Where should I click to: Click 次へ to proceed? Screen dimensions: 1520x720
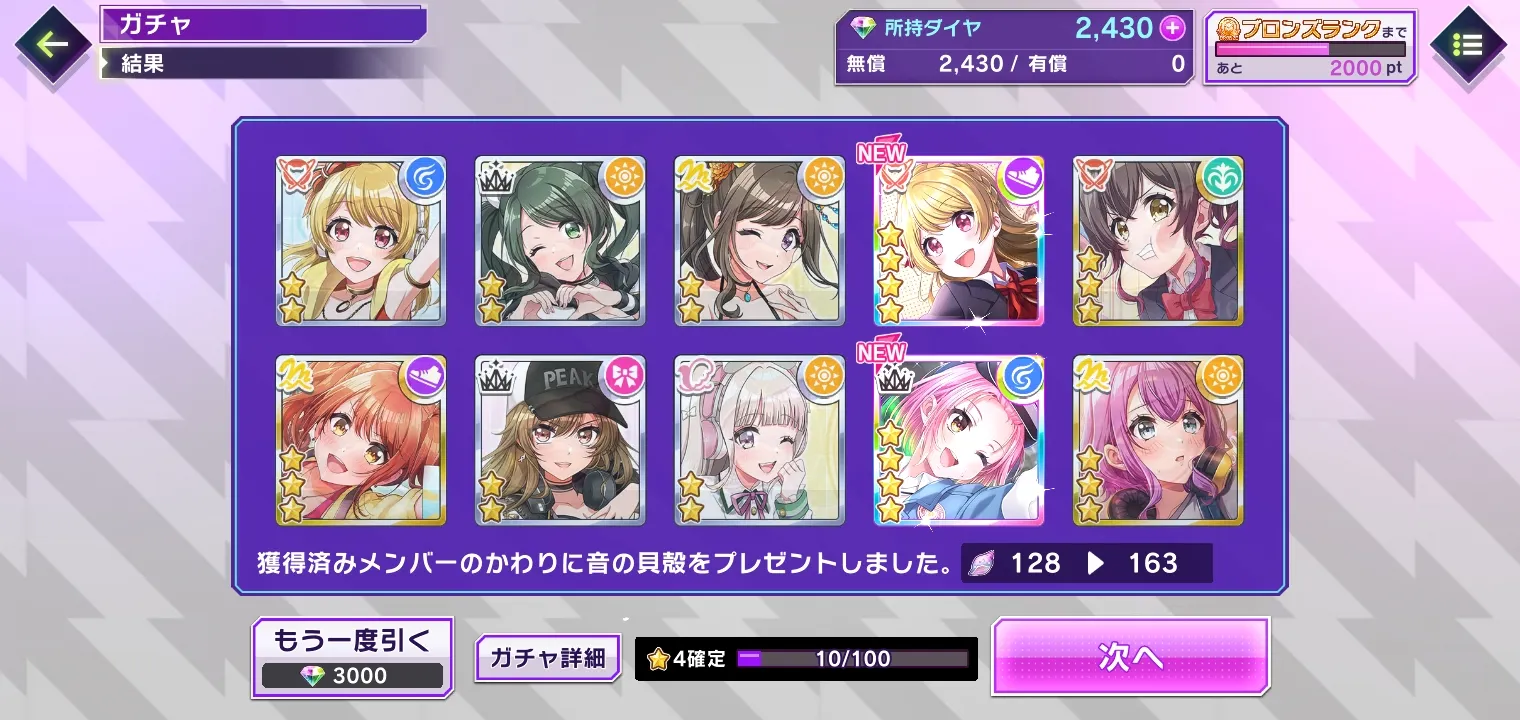click(x=1130, y=656)
